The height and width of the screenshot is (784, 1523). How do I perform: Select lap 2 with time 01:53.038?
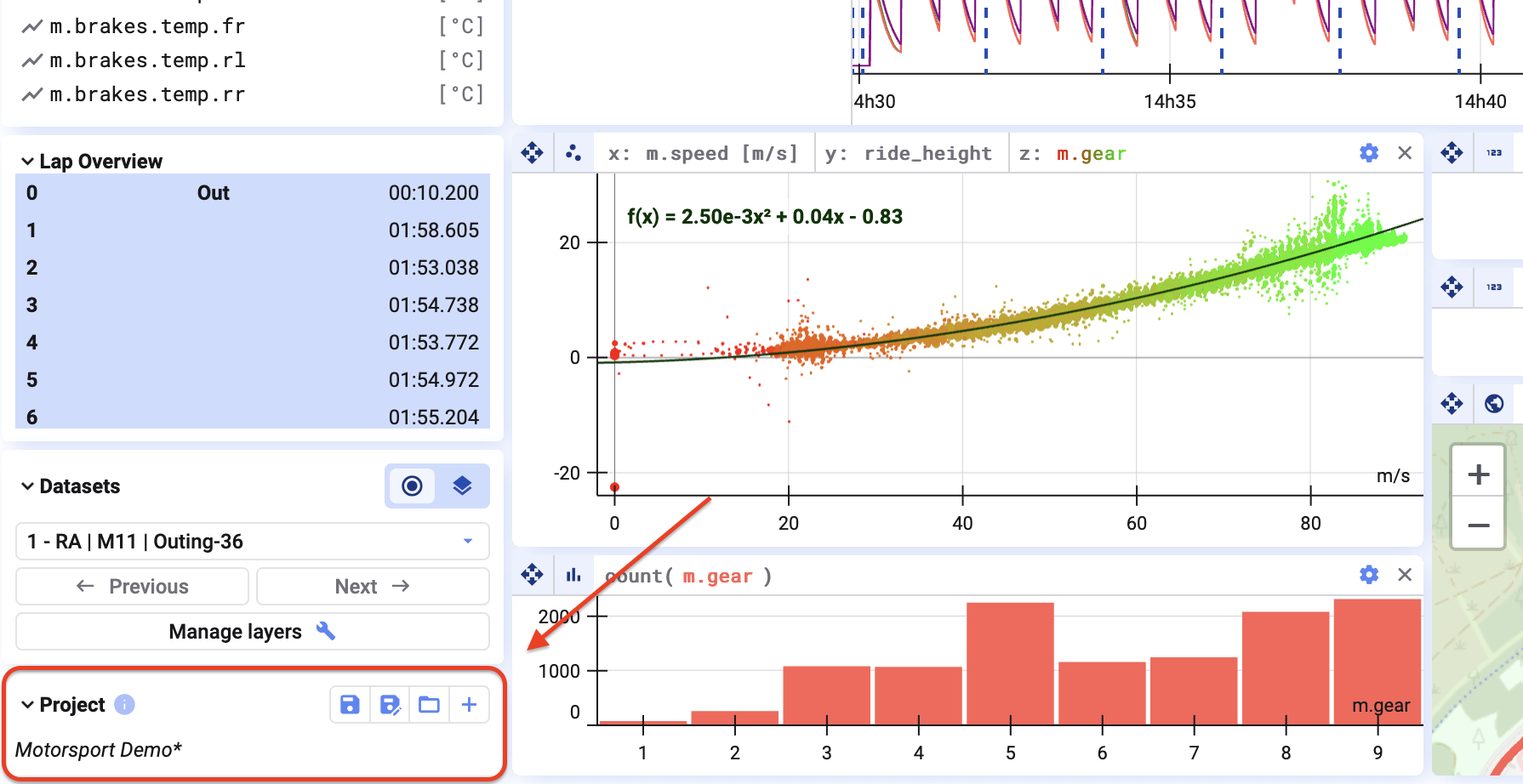point(253,268)
